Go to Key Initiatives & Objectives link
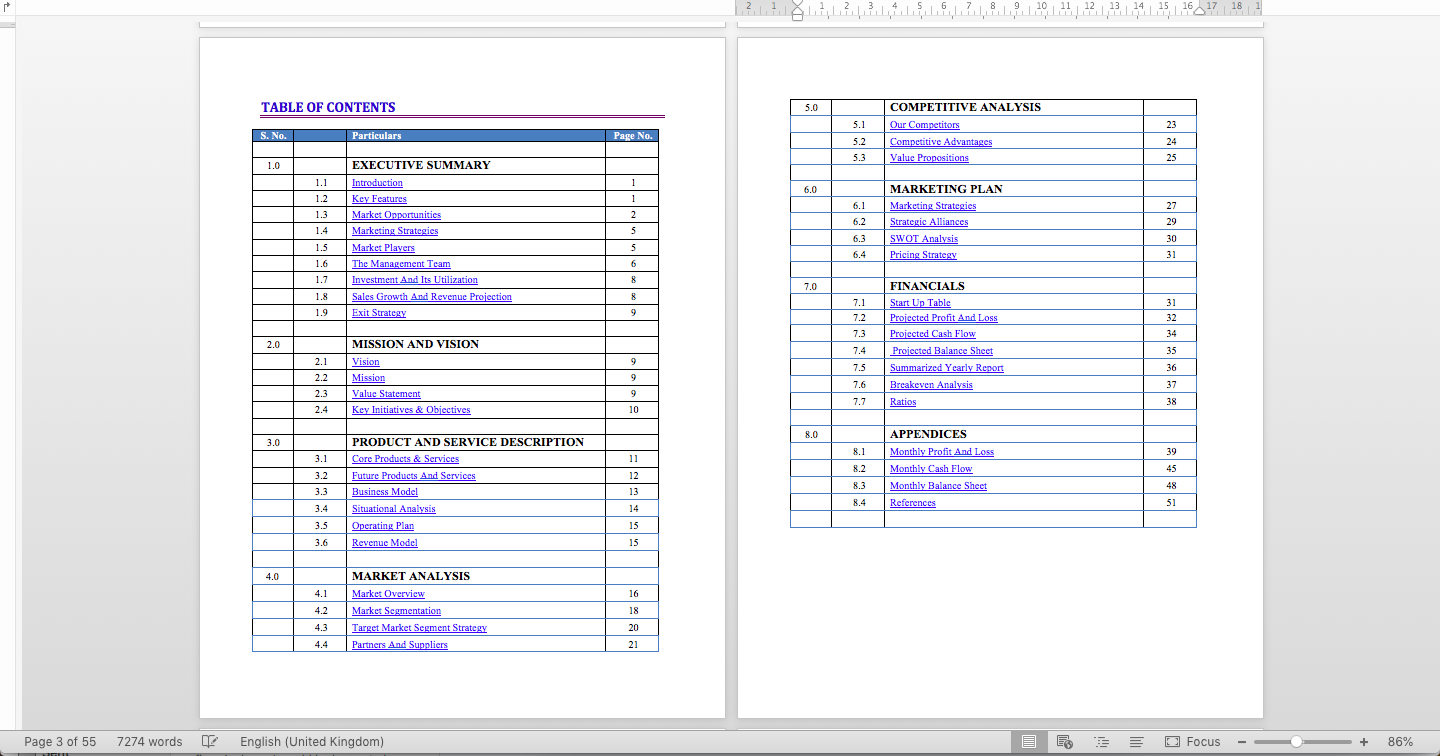The width and height of the screenshot is (1440, 756). click(x=411, y=410)
